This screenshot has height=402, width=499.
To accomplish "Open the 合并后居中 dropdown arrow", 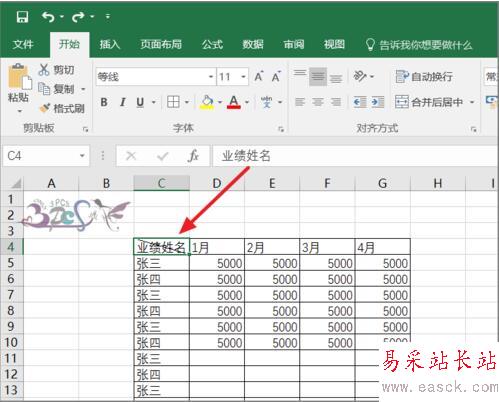I will point(472,102).
